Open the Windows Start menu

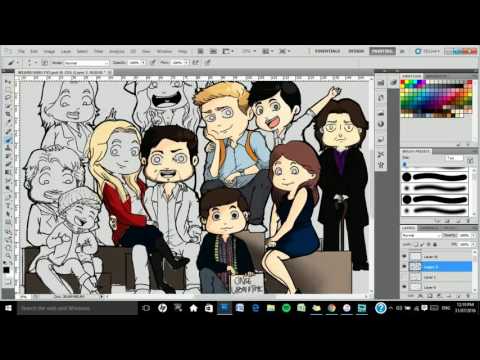point(8,308)
